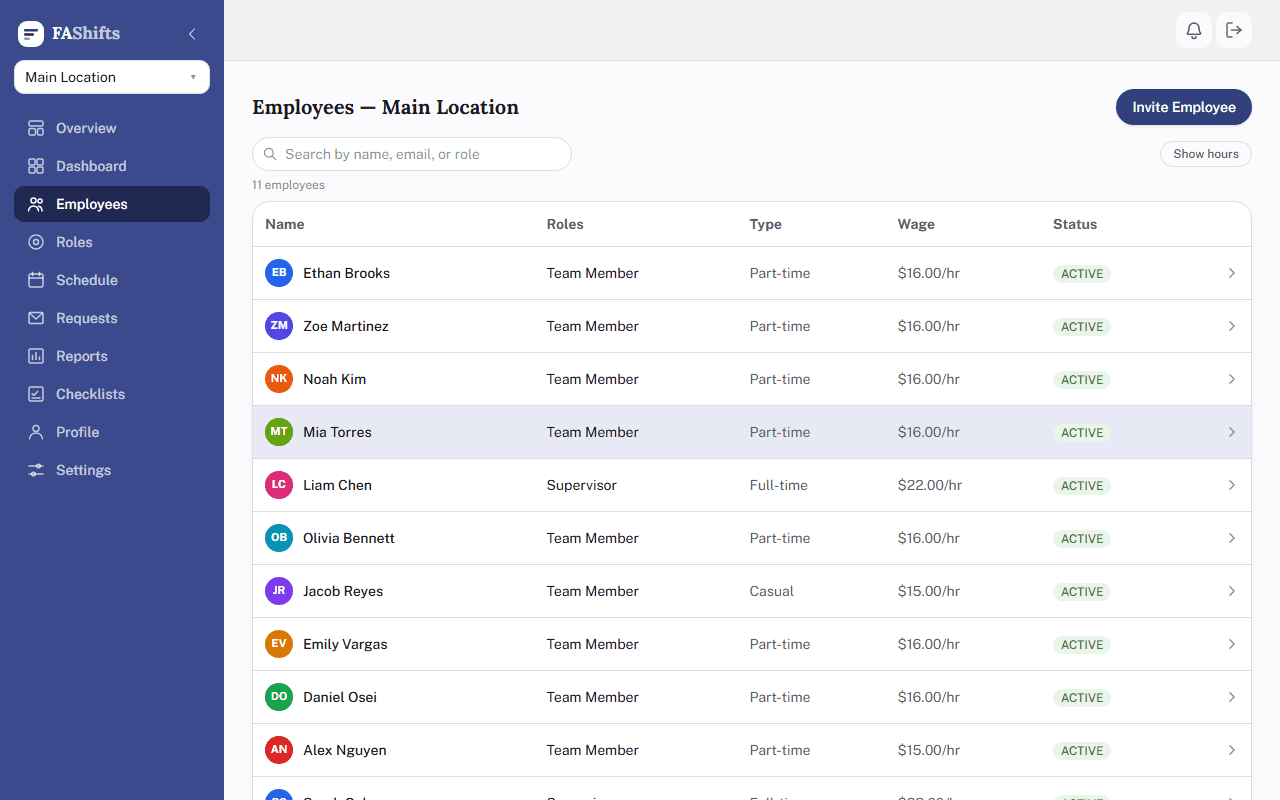Click the Schedule calendar icon
The image size is (1280, 800).
coord(36,280)
